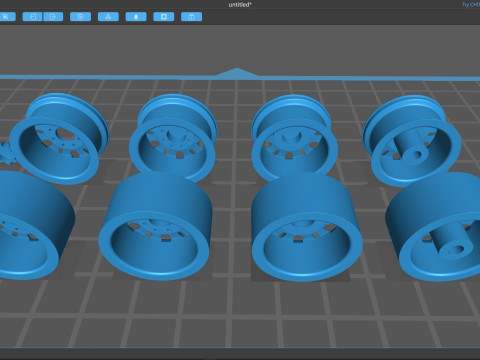Click the toolbar icon with left-pointing door arrow

[32, 17]
